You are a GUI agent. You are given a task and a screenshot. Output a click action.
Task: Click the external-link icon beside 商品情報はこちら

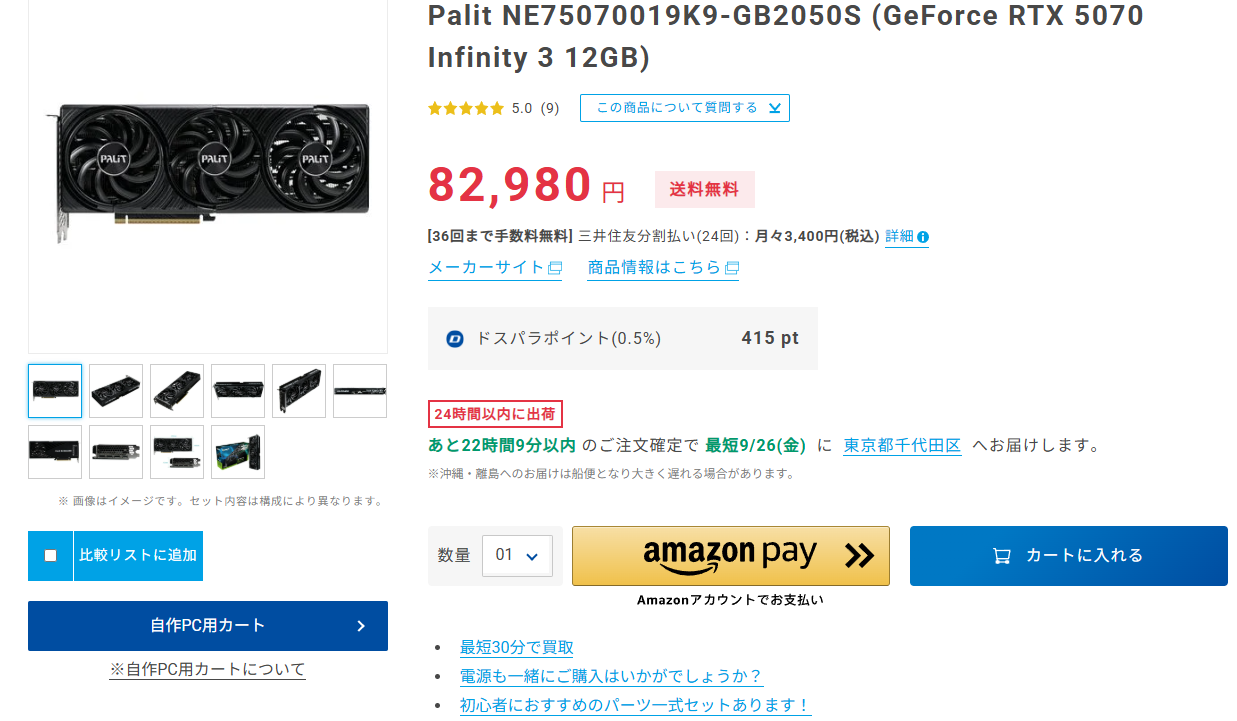(732, 268)
